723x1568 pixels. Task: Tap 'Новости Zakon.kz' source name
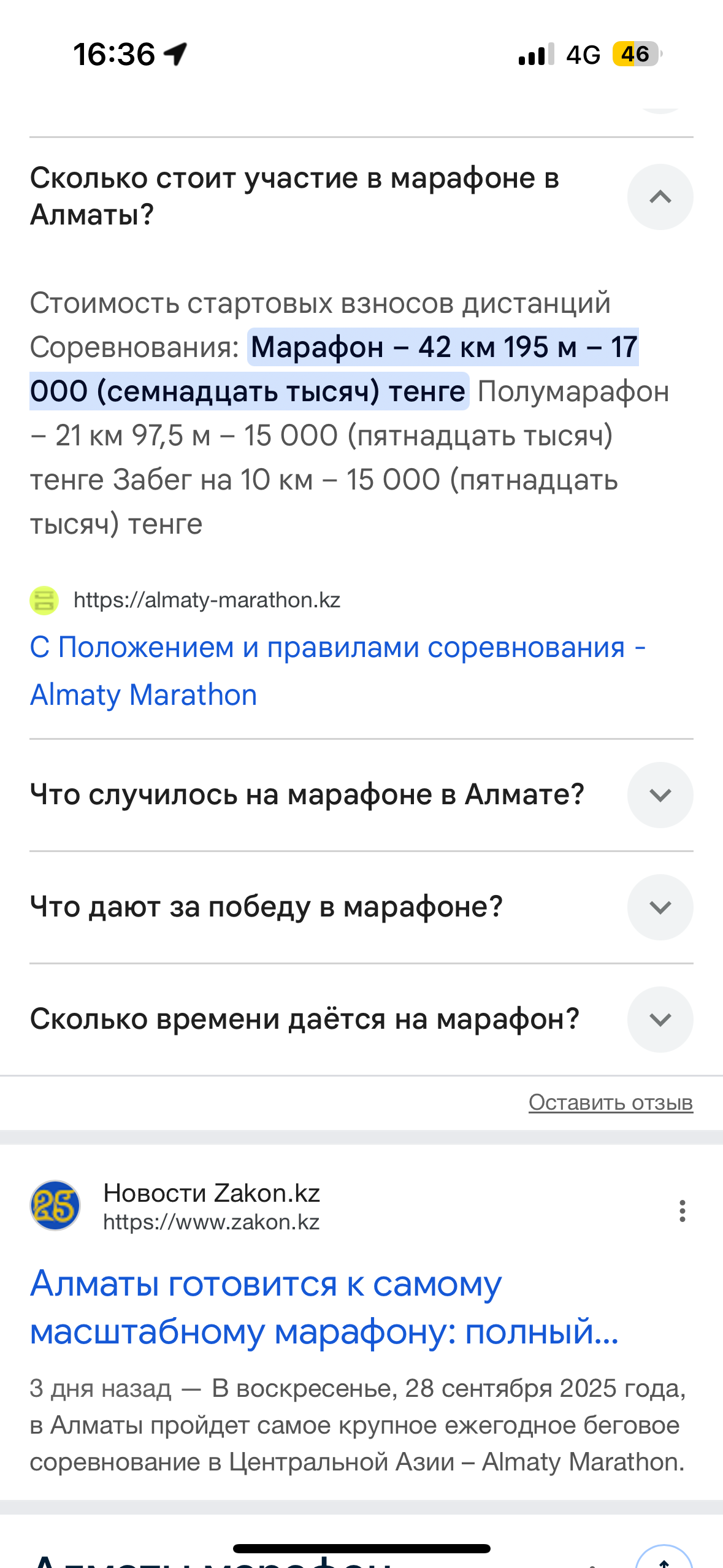[x=212, y=1193]
